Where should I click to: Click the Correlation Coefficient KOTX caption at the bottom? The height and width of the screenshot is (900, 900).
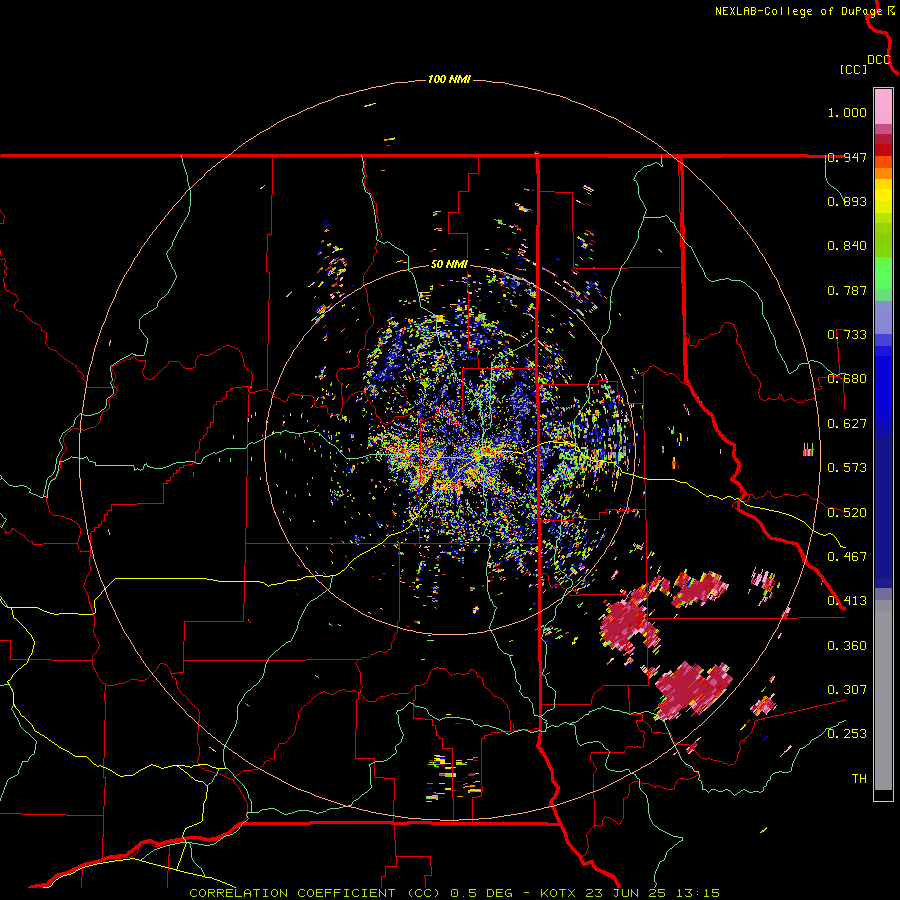pyautogui.click(x=454, y=893)
